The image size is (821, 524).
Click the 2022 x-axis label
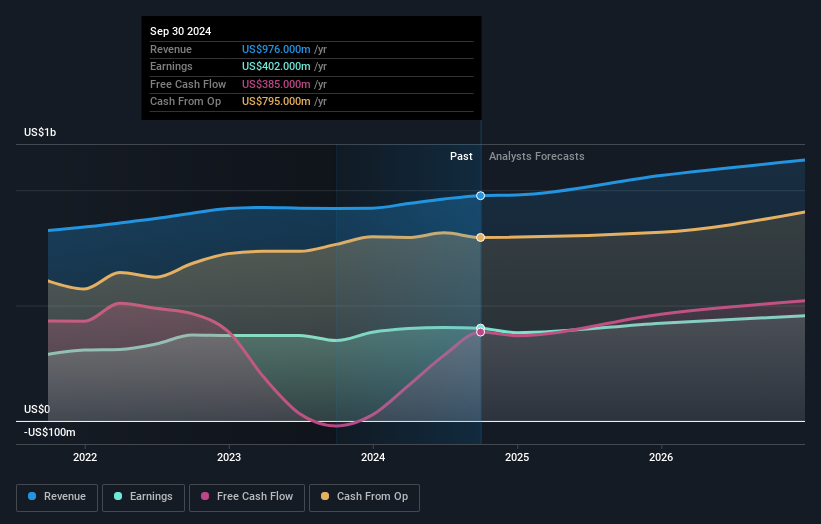[85, 458]
